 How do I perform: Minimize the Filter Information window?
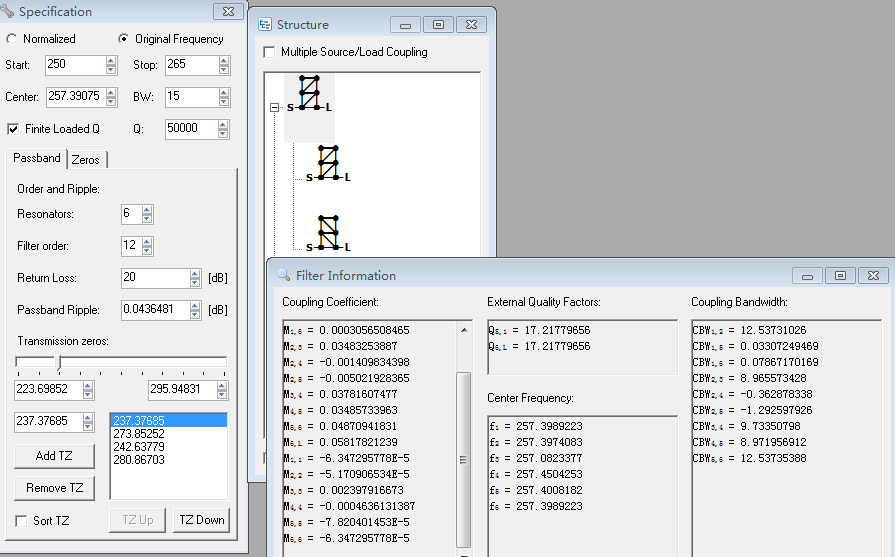pyautogui.click(x=807, y=276)
